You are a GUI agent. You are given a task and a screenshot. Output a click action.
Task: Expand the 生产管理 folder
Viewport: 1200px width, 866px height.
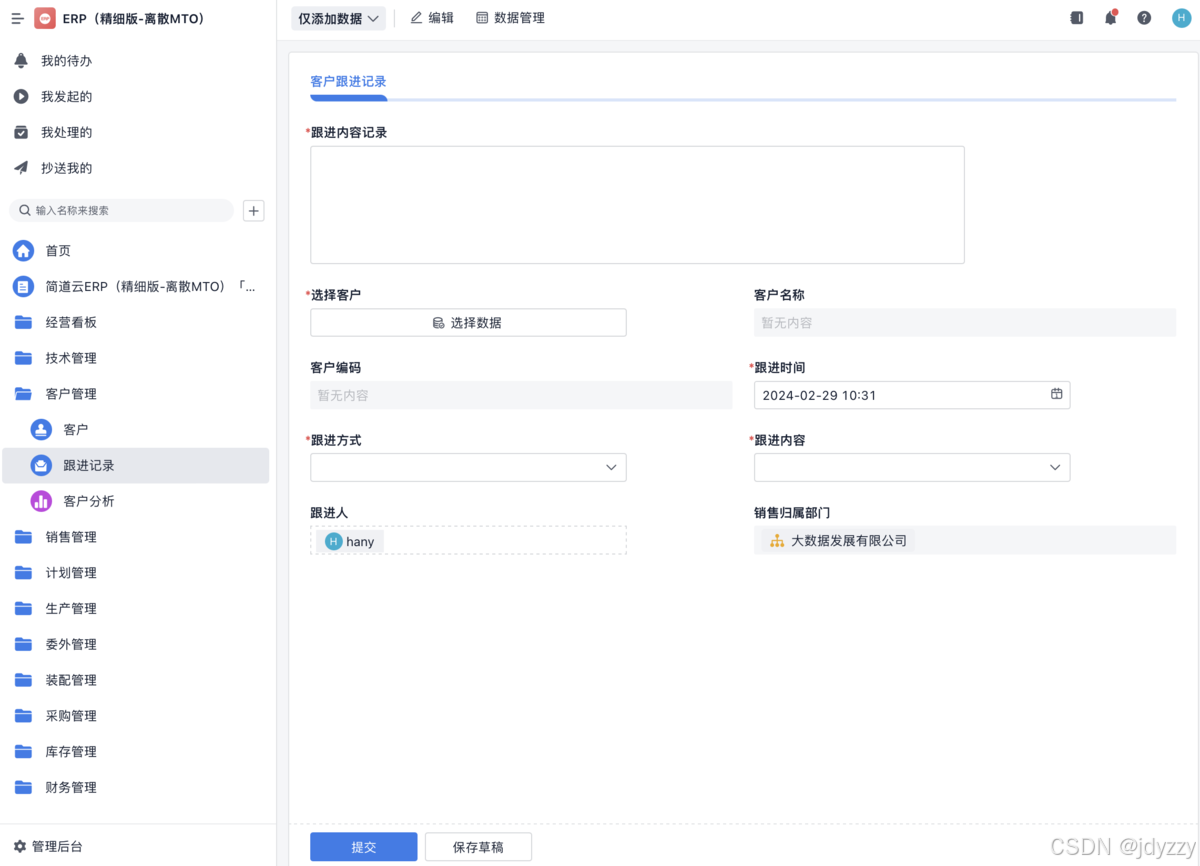(x=136, y=609)
